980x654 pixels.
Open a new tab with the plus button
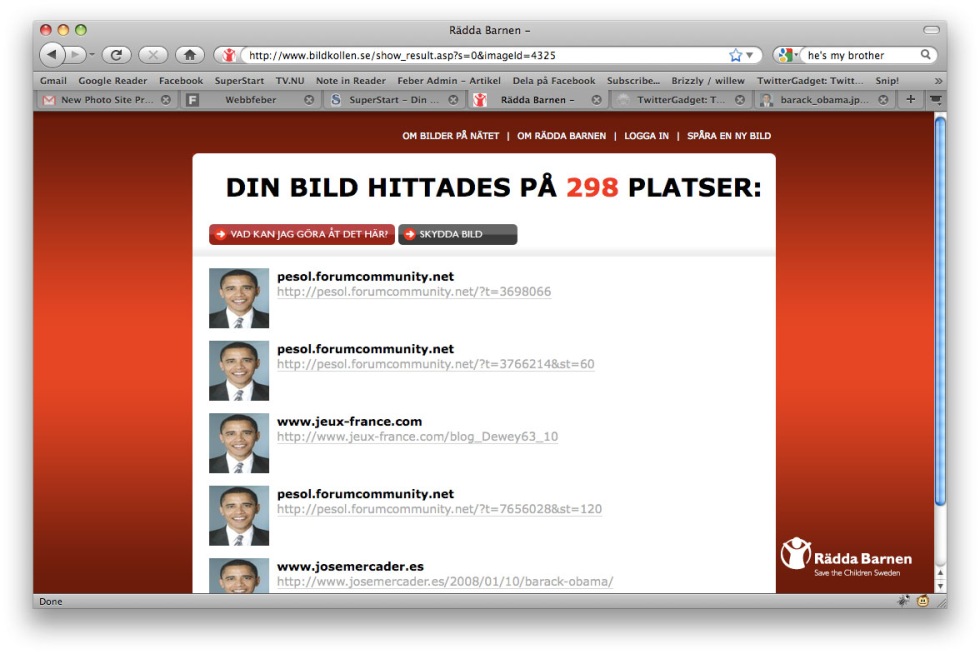911,100
